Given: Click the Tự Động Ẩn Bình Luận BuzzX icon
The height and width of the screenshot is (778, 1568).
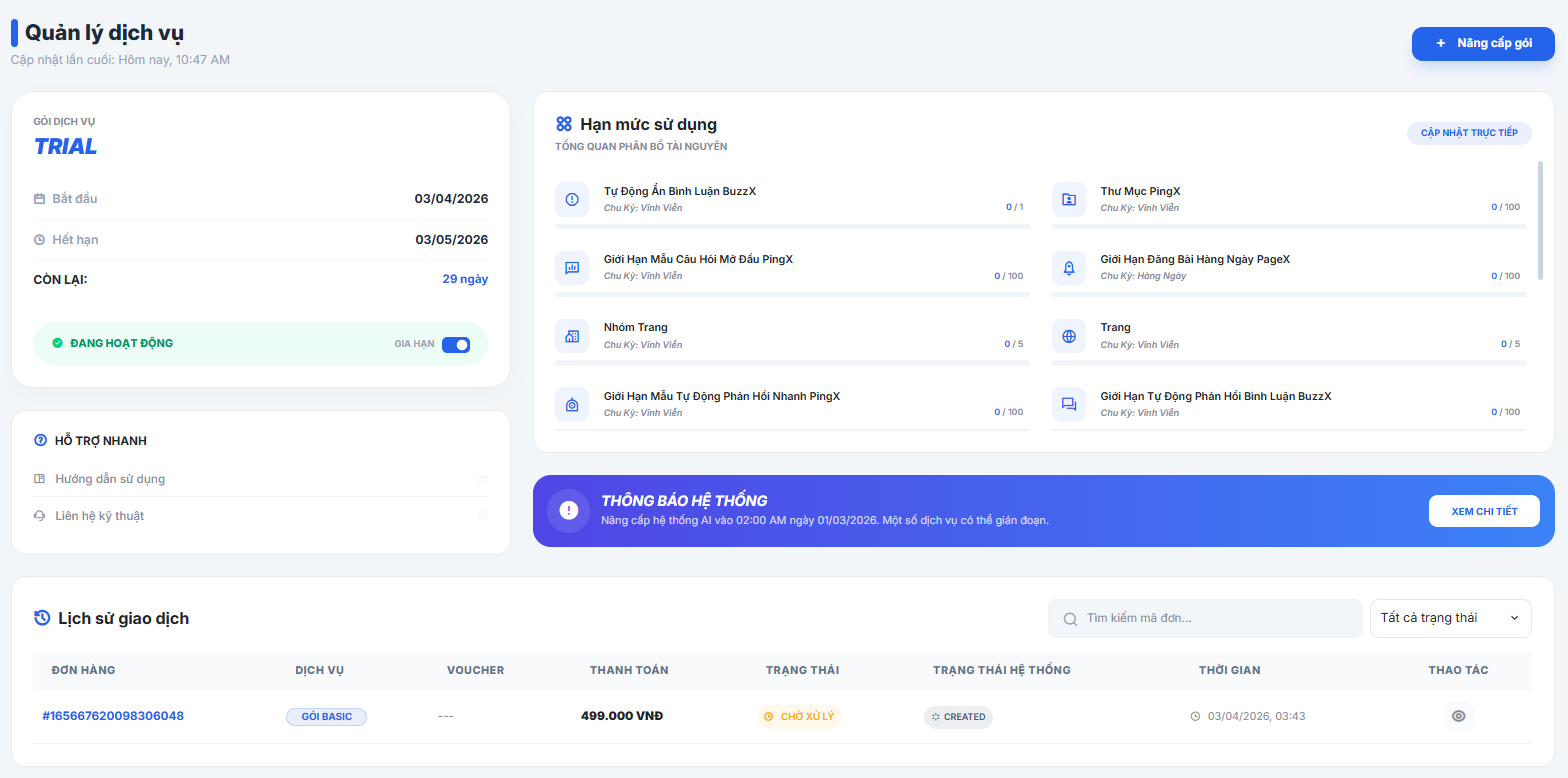Looking at the screenshot, I should point(572,199).
